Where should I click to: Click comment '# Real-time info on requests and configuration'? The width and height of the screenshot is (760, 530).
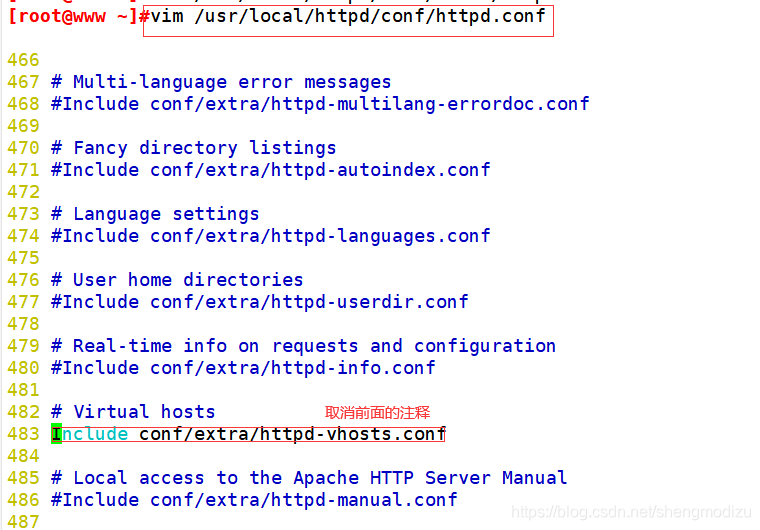[303, 346]
